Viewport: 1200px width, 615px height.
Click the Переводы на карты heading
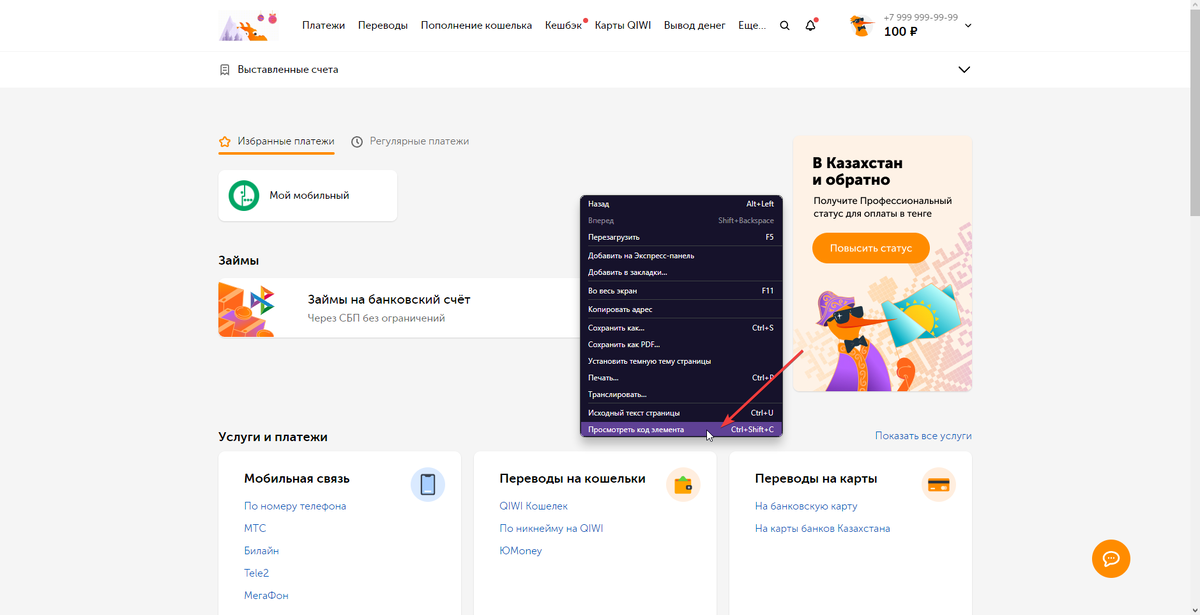click(x=816, y=479)
